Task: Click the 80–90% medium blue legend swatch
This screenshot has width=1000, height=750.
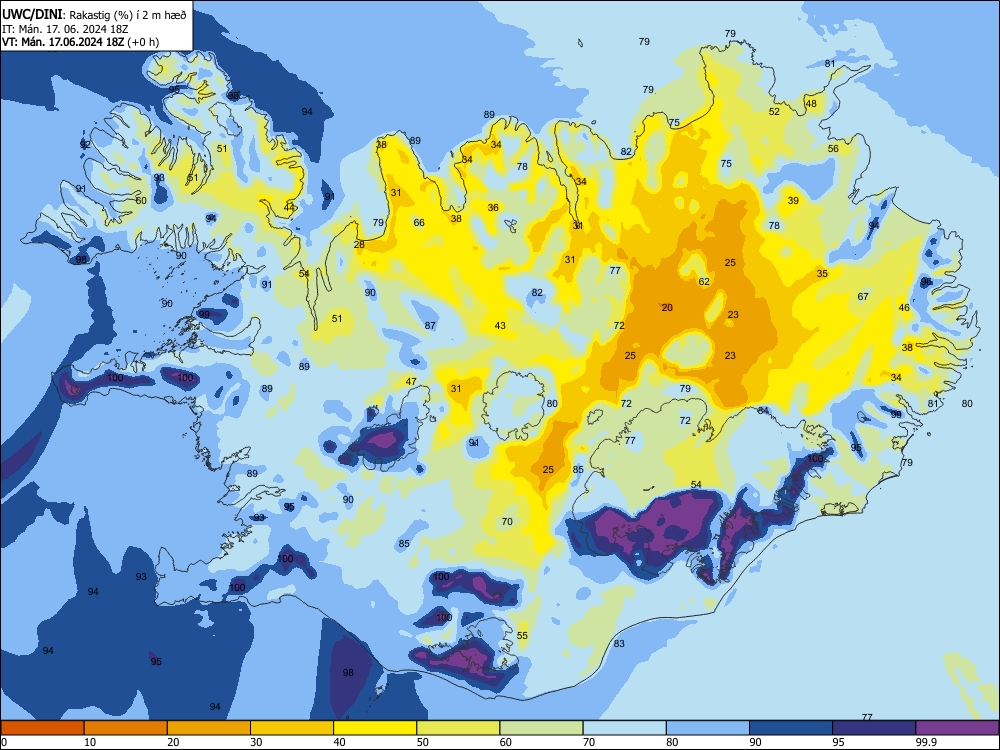Action: tap(707, 728)
